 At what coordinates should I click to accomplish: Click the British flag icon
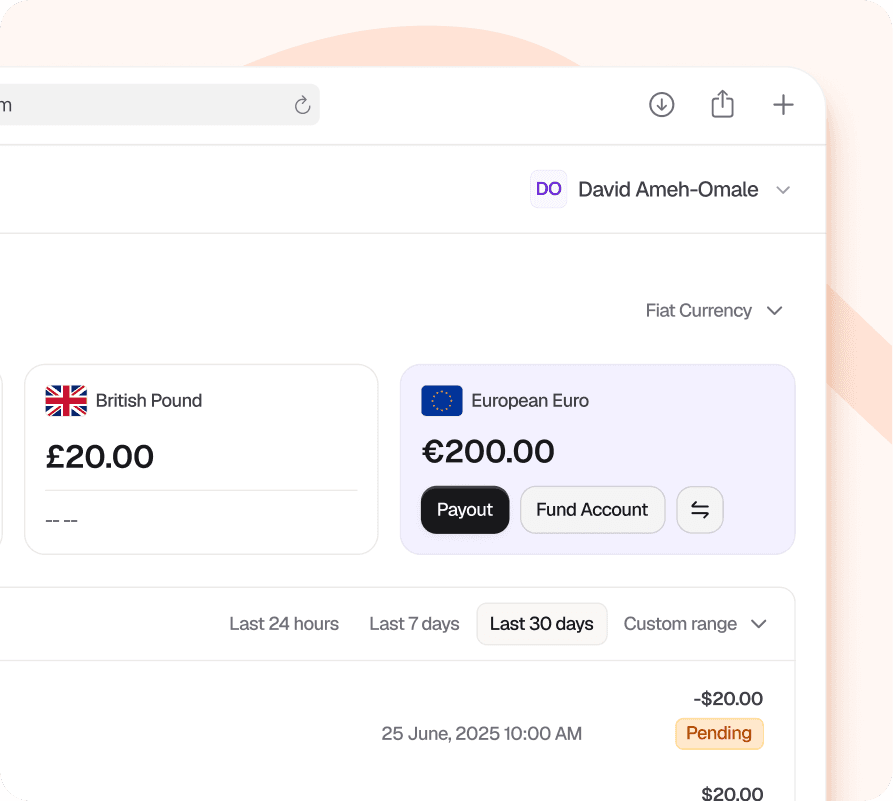66,401
